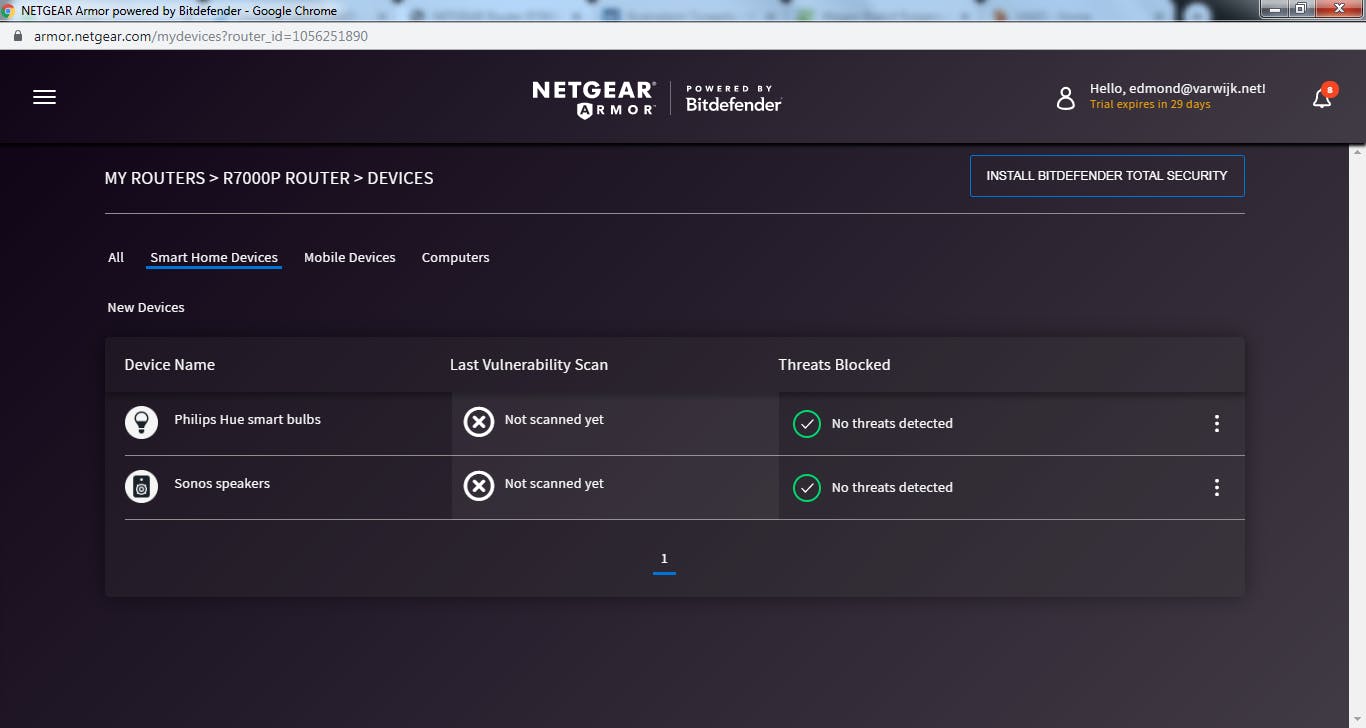Open the notifications bell

coord(1323,96)
